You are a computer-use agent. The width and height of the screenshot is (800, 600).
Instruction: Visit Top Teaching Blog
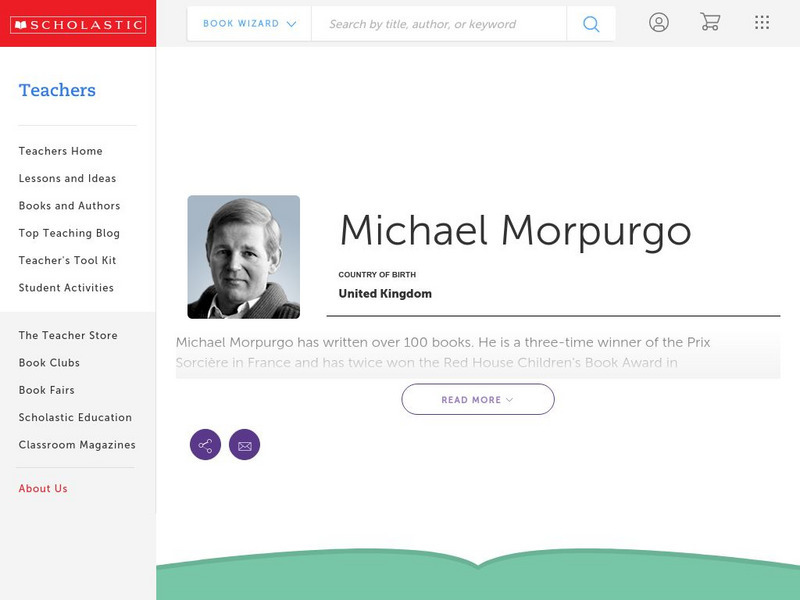pos(69,233)
